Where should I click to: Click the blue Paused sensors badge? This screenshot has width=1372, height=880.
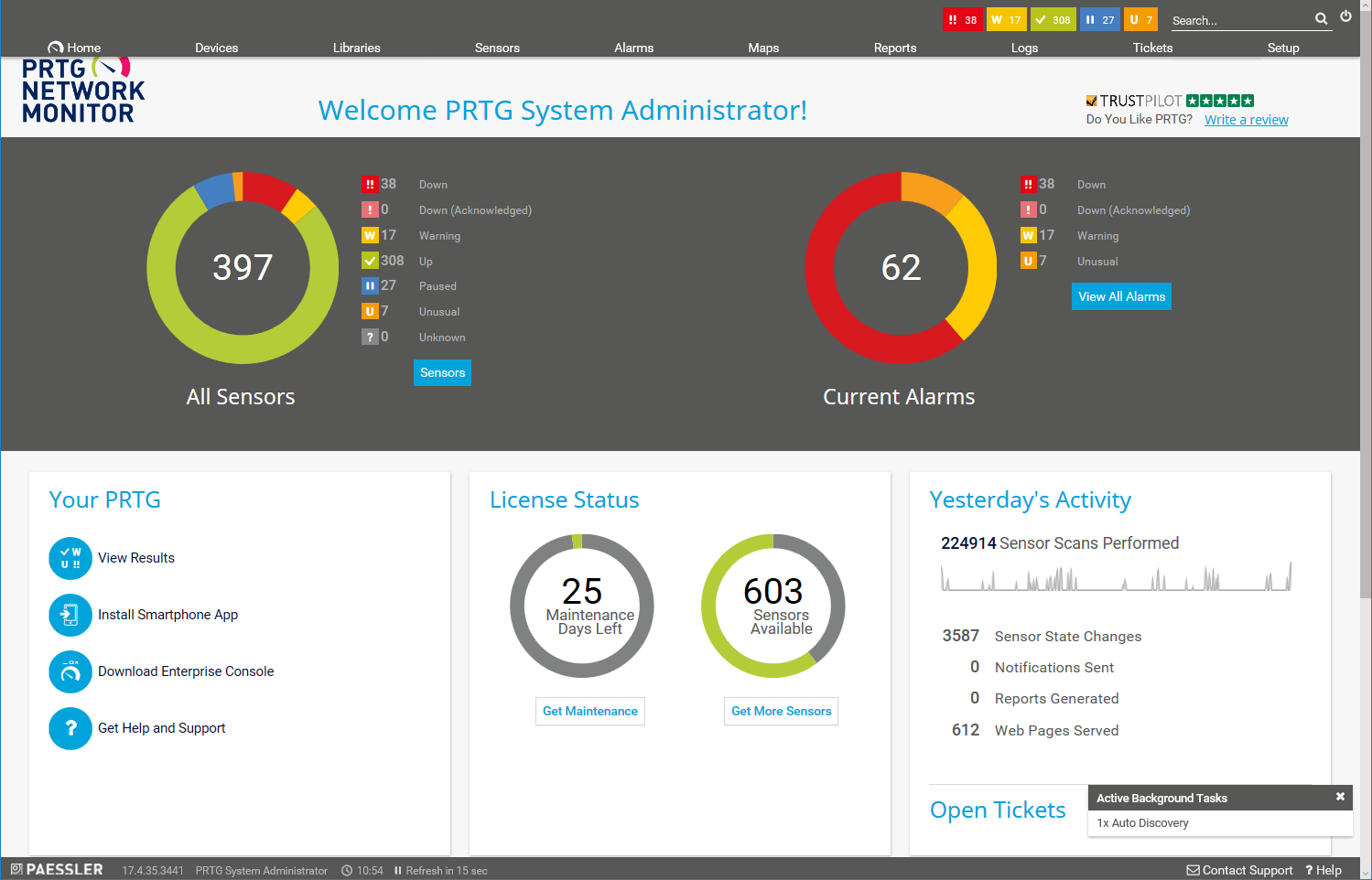(x=1099, y=18)
